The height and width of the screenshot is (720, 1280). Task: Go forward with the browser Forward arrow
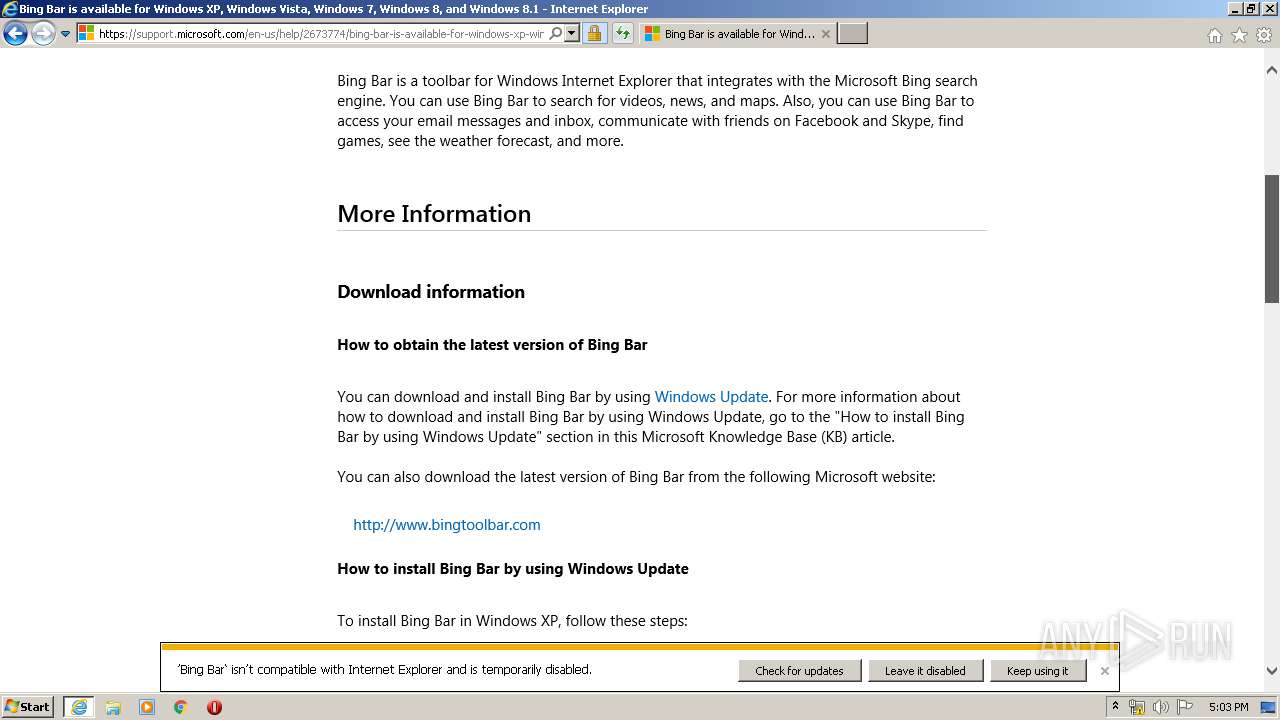(43, 34)
